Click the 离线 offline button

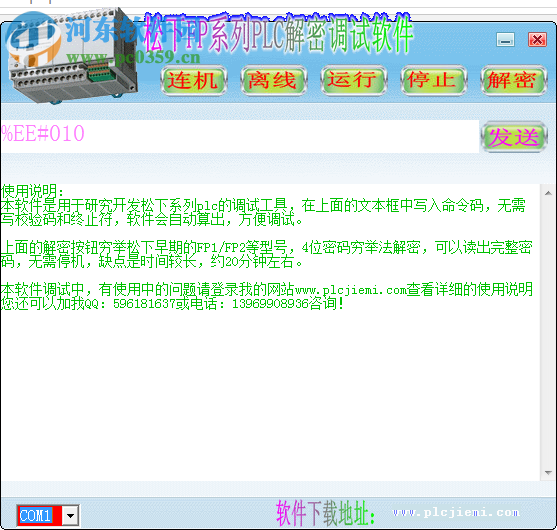[274, 80]
